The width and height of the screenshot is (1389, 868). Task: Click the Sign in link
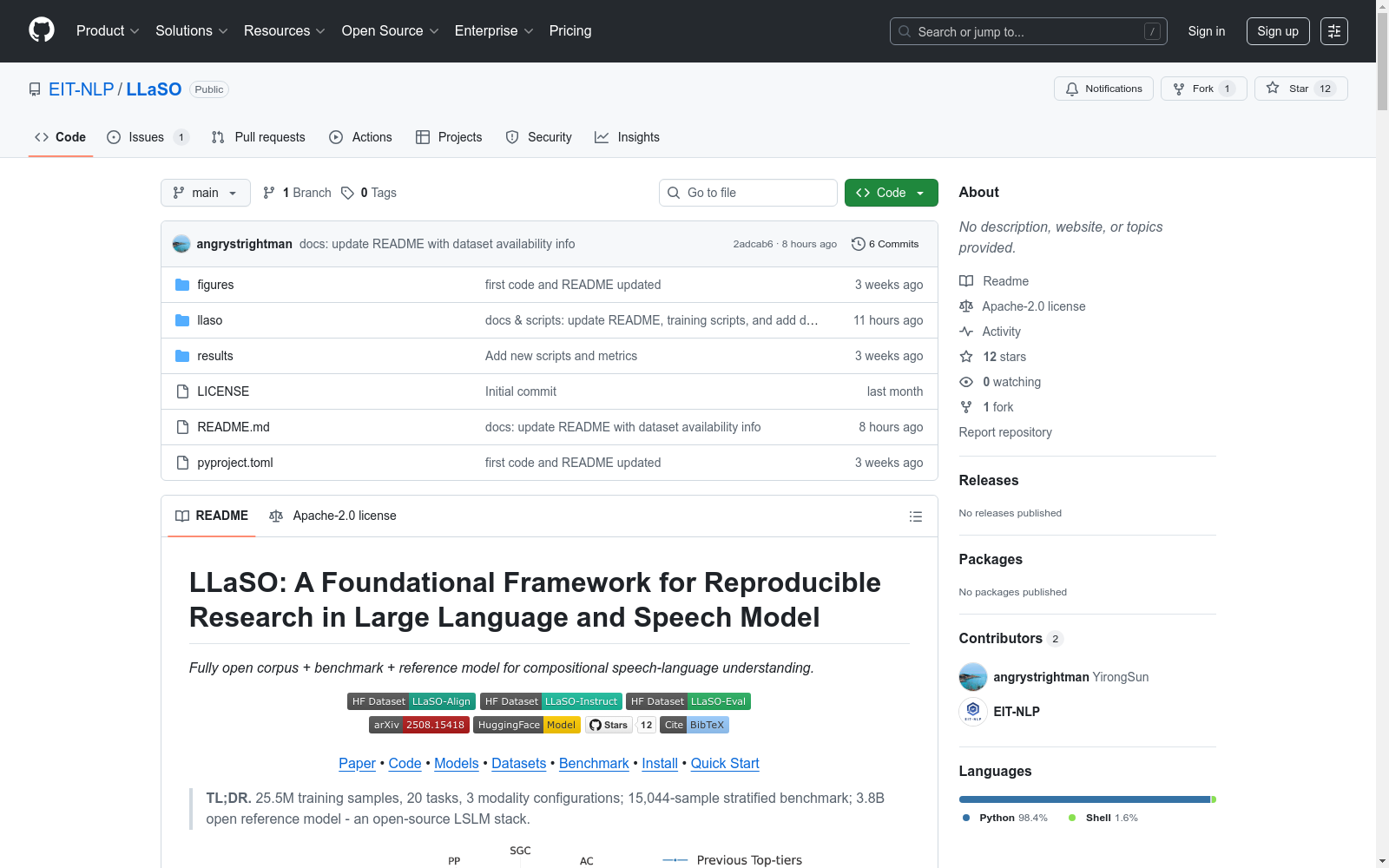tap(1207, 31)
